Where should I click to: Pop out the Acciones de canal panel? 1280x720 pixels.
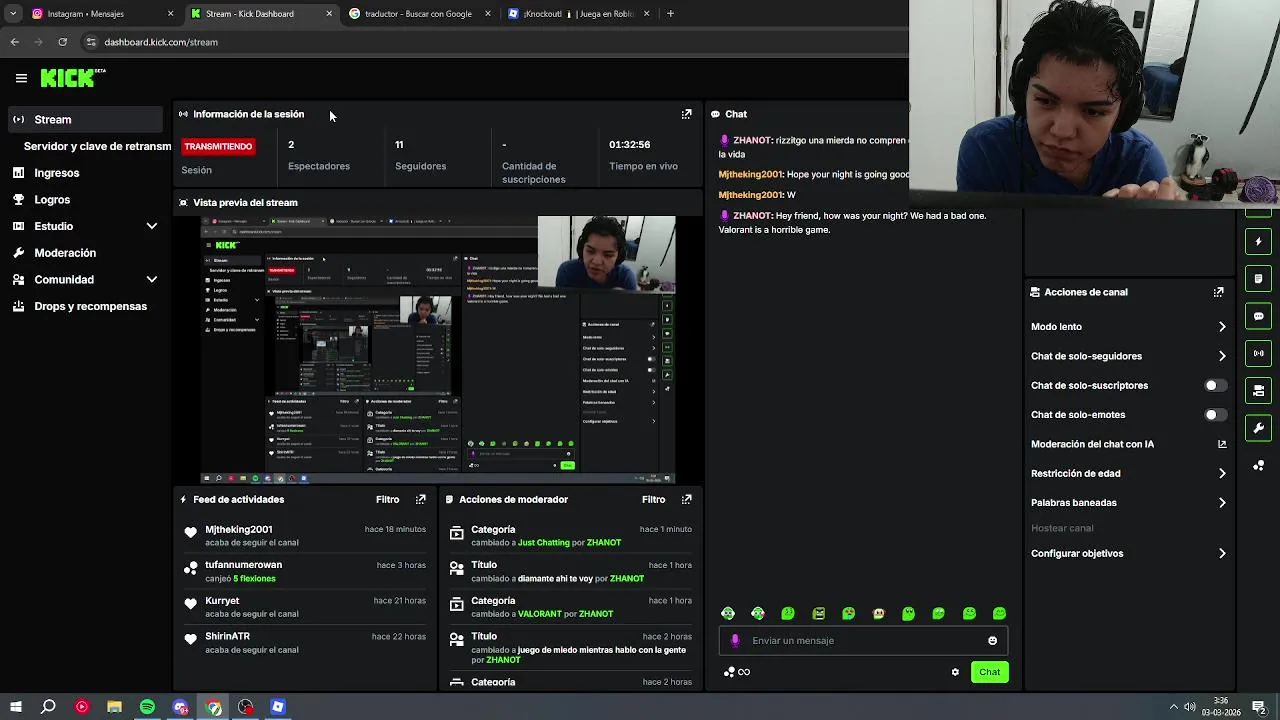click(x=1218, y=292)
